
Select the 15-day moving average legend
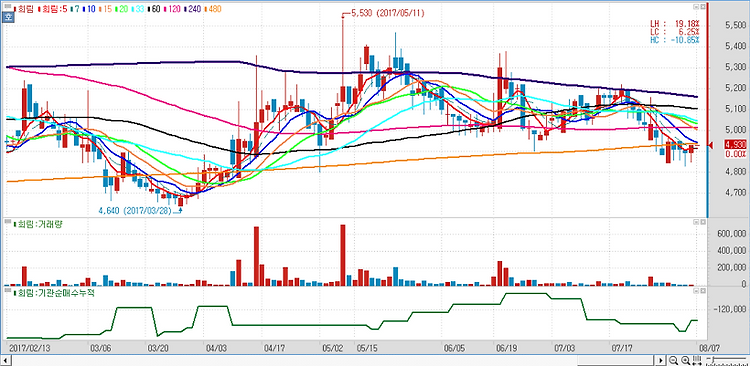coord(106,9)
